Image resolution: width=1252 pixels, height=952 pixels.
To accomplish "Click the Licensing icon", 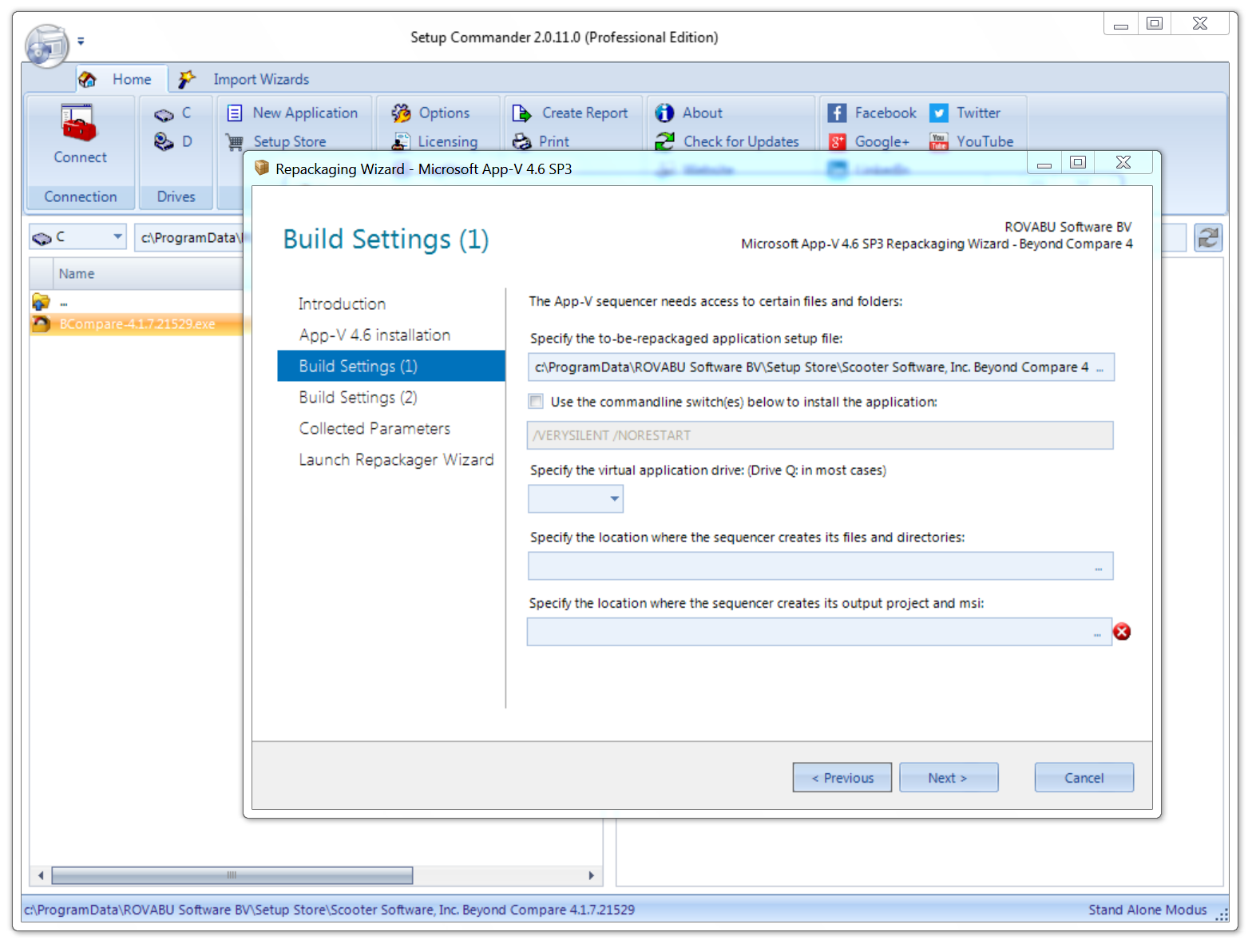I will 401,142.
